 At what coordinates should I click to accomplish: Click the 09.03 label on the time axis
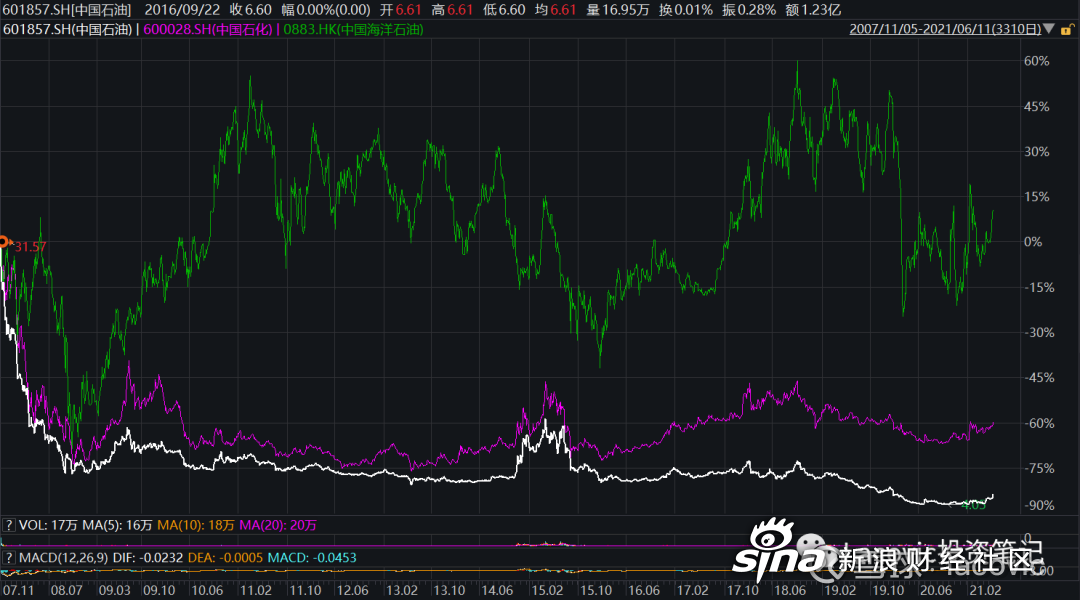(x=114, y=590)
